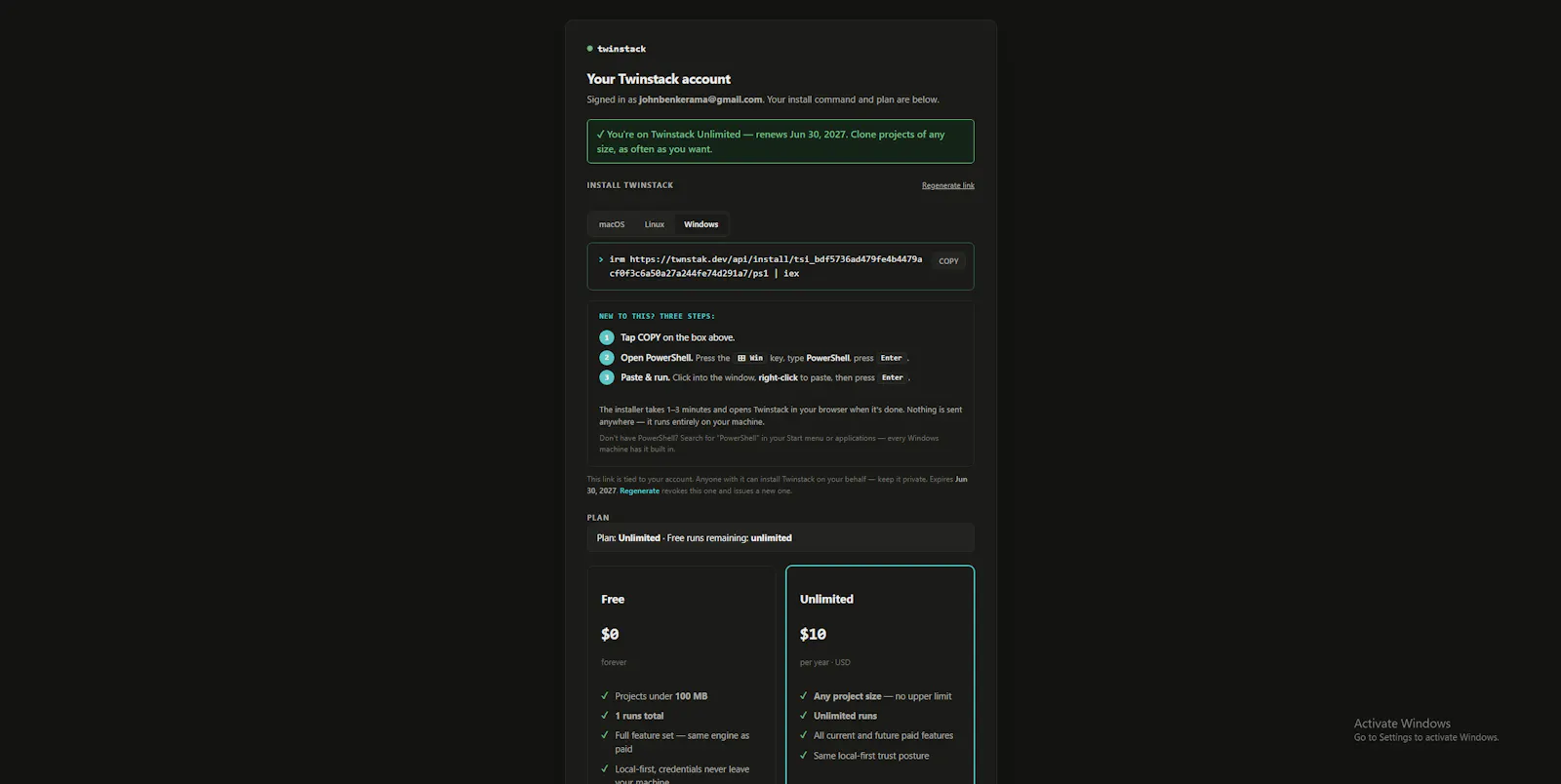The image size is (1561, 784).
Task: Click the step 3 circle icon
Action: click(607, 377)
